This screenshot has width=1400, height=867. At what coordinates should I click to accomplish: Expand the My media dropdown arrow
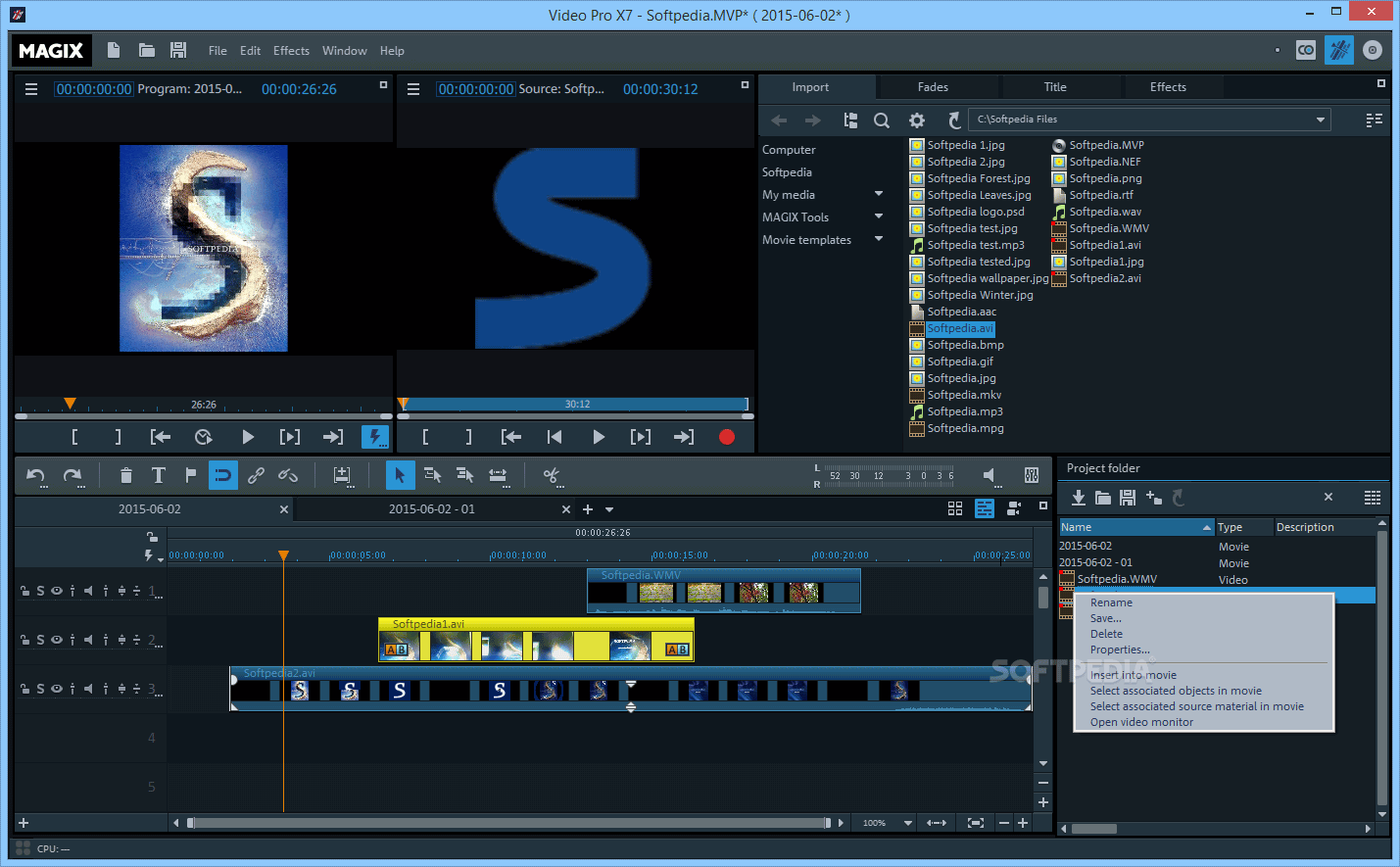[879, 194]
